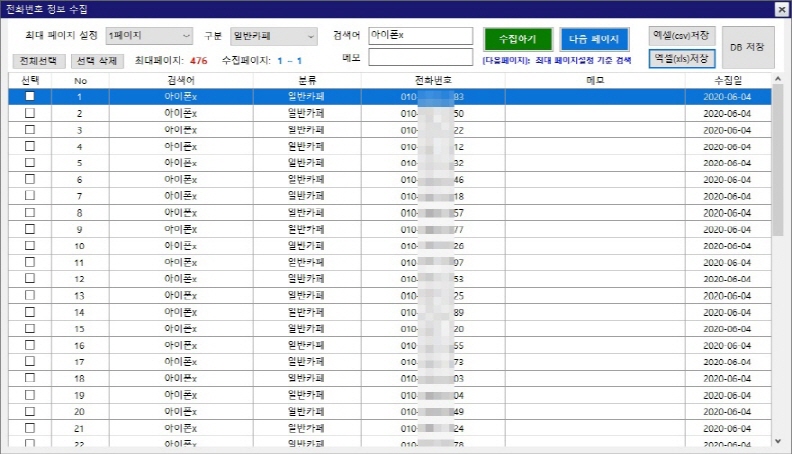Screen dimensions: 792x454
Task: Click the DB 저장 button
Action: (748, 47)
